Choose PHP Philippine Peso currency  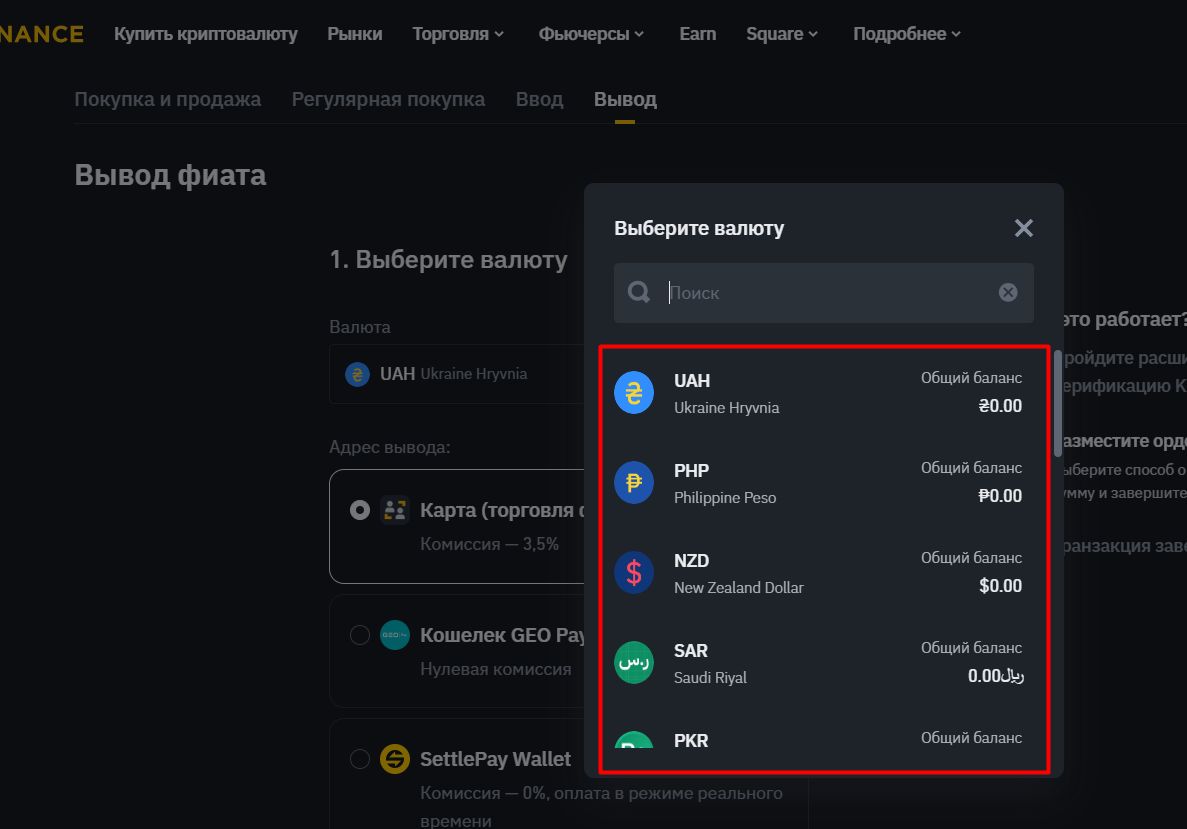[824, 483]
